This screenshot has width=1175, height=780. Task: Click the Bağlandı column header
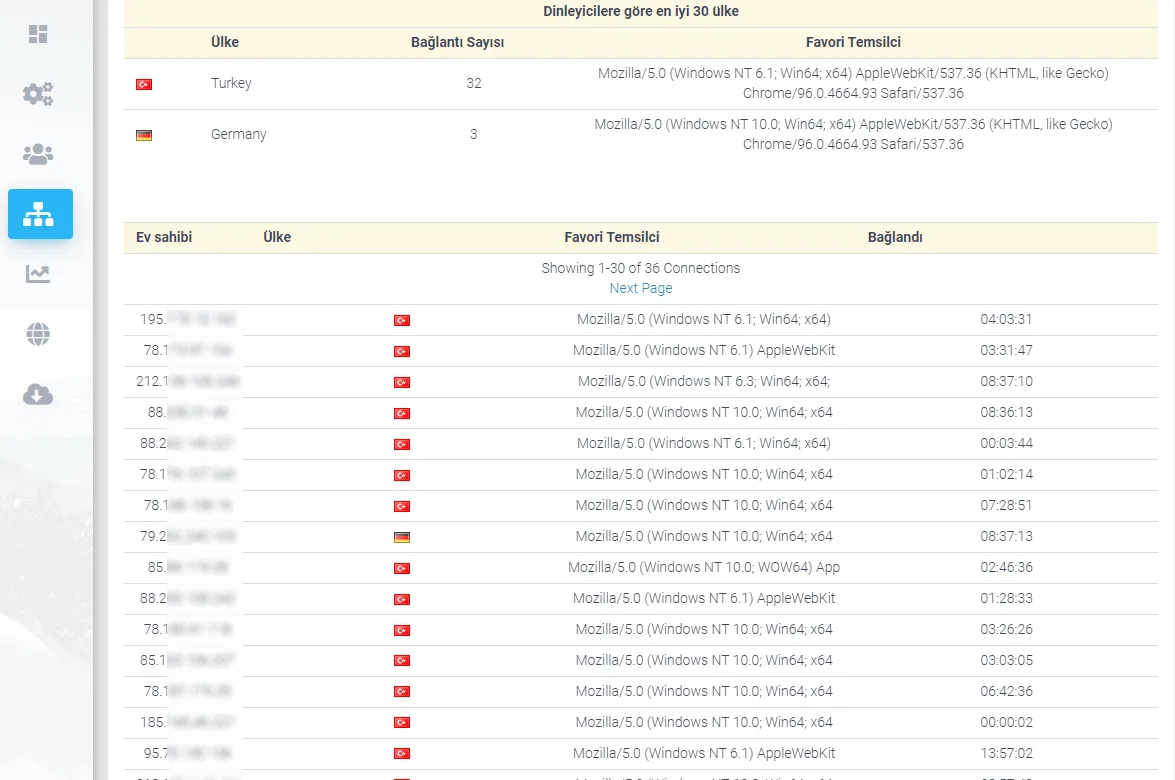click(895, 237)
